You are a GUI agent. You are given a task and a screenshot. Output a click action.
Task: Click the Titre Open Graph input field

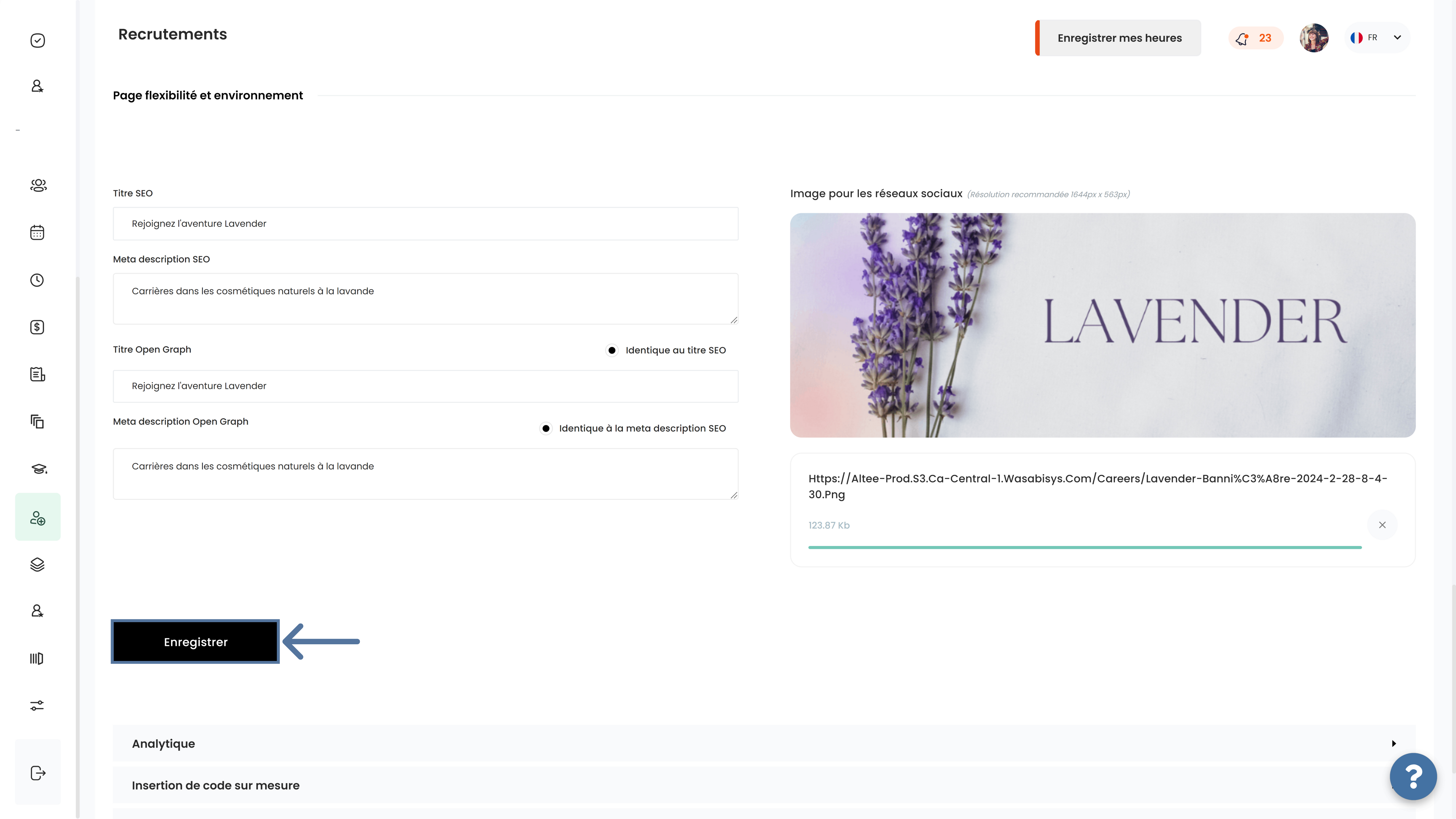coord(426,386)
